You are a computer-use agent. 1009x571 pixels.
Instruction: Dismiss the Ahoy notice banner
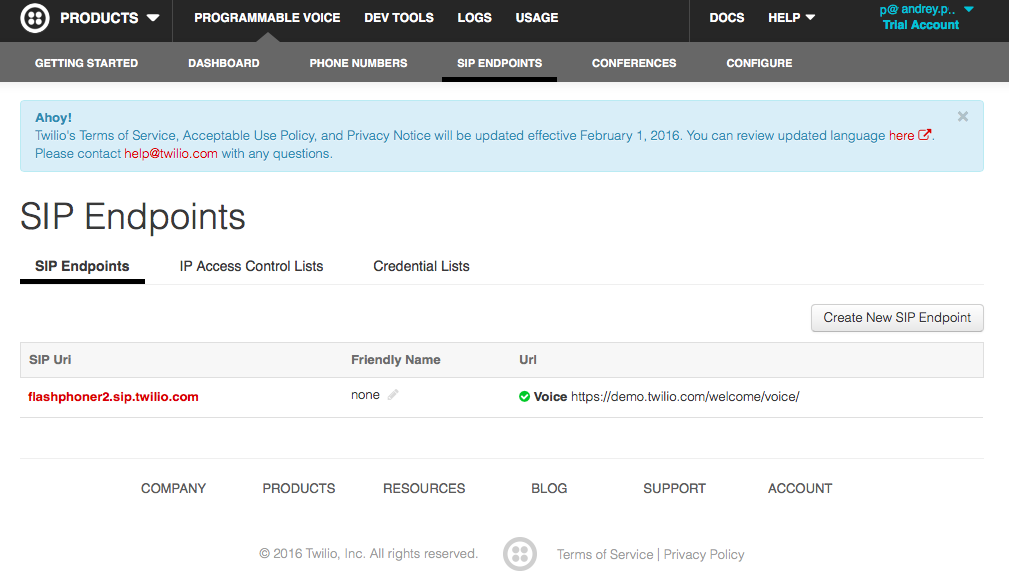coord(963,117)
